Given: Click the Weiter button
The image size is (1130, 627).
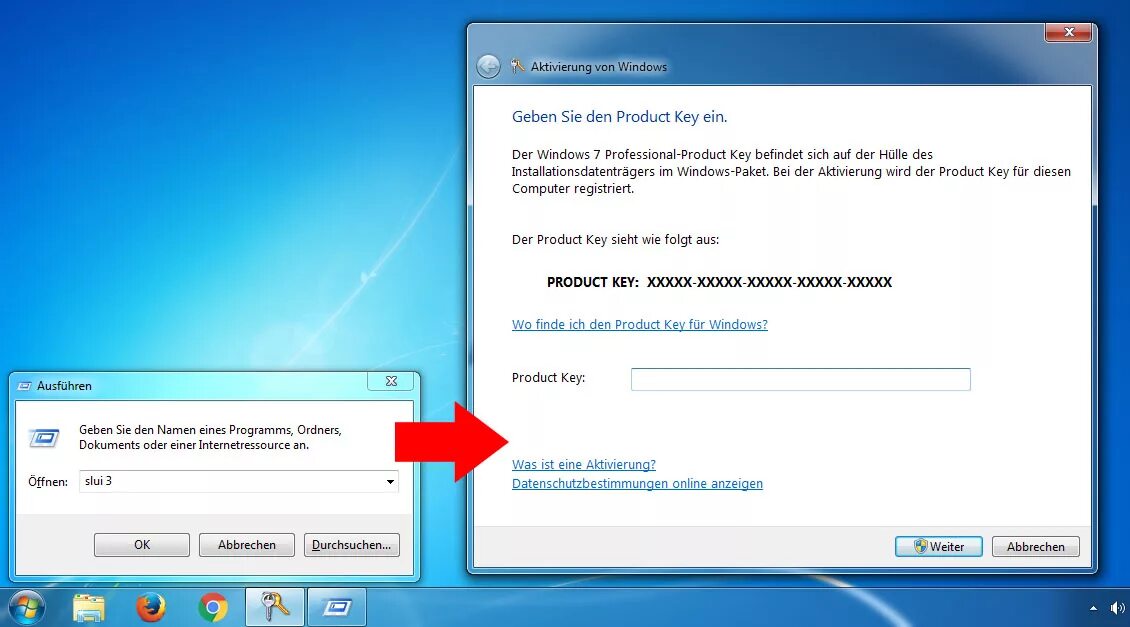Looking at the screenshot, I should (x=939, y=546).
